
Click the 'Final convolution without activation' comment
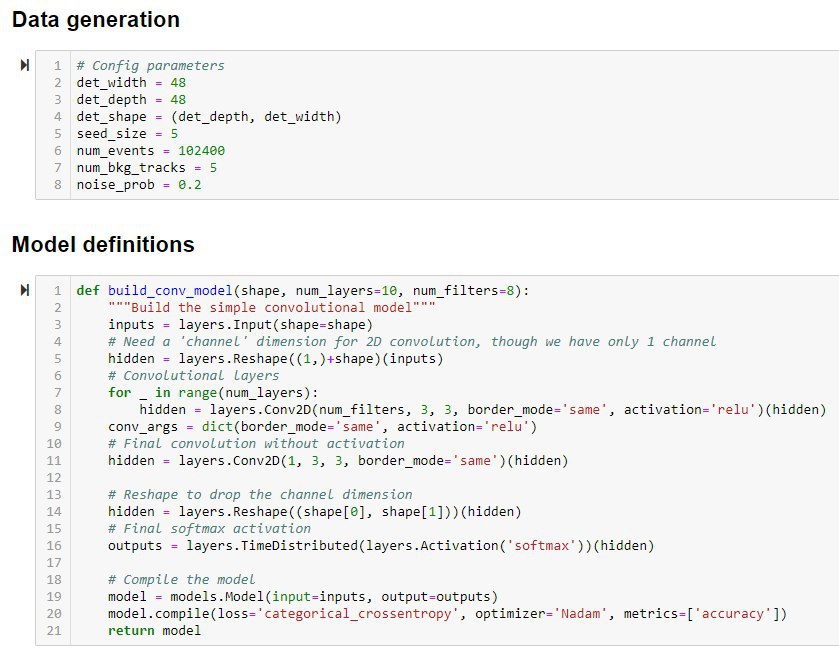pyautogui.click(x=256, y=444)
